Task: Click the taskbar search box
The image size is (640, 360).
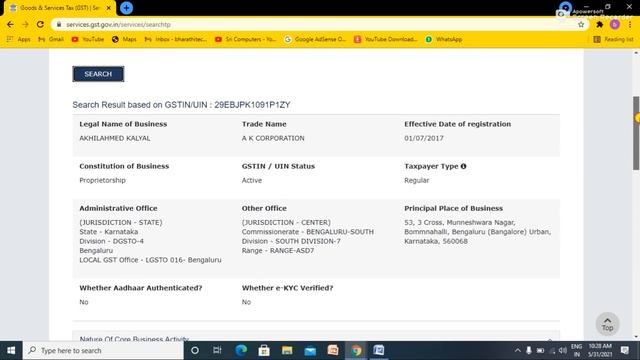Action: [103, 350]
